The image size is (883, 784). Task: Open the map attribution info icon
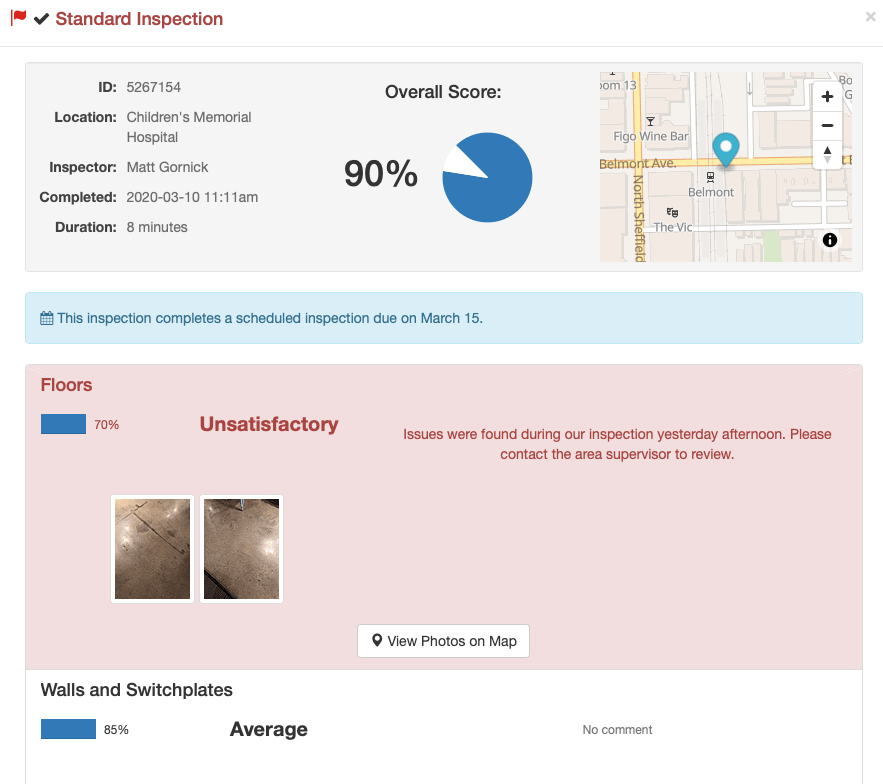(830, 240)
